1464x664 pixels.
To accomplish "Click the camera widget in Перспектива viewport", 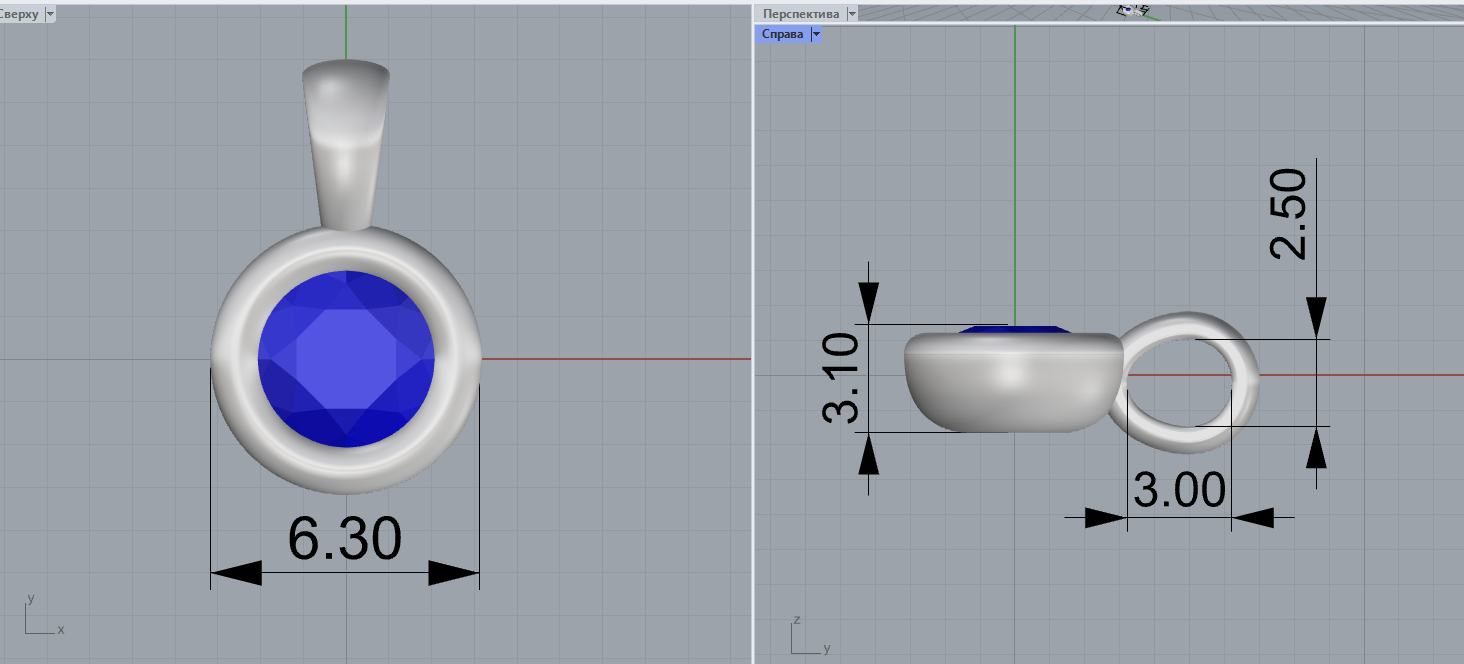I will tap(1133, 10).
